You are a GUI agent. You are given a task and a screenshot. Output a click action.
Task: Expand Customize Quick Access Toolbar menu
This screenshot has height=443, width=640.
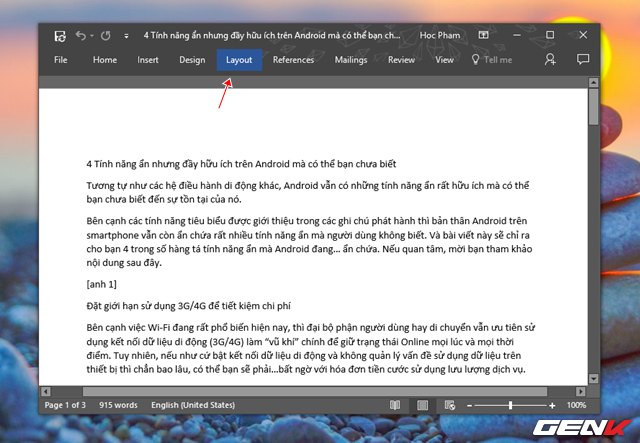pos(127,36)
